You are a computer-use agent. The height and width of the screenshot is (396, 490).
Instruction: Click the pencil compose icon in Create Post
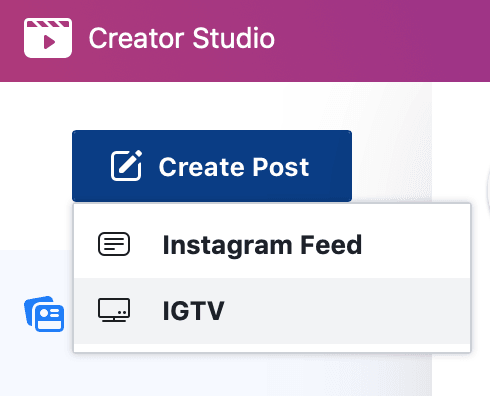click(x=126, y=166)
